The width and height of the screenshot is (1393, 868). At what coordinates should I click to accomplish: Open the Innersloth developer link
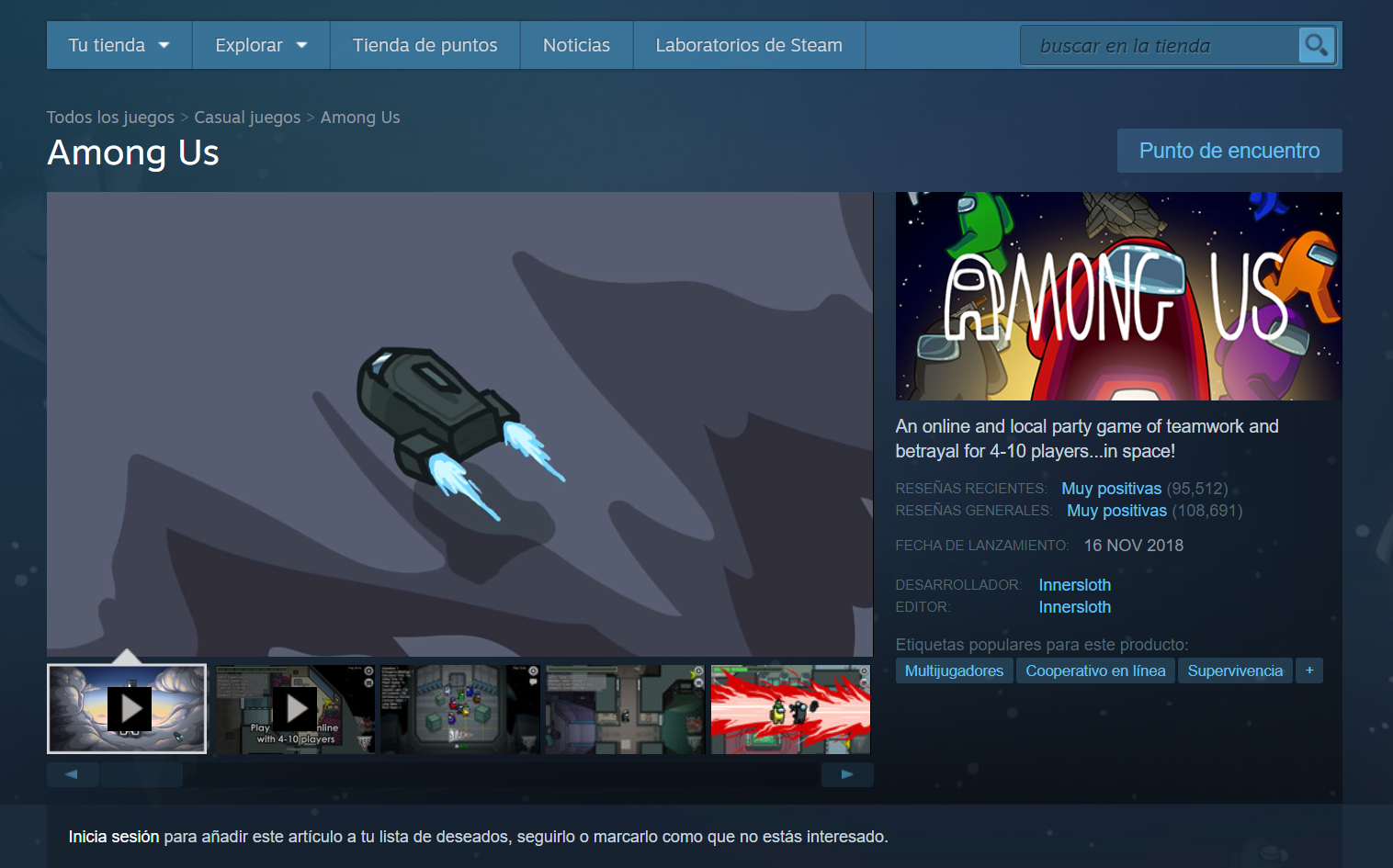click(x=1074, y=585)
